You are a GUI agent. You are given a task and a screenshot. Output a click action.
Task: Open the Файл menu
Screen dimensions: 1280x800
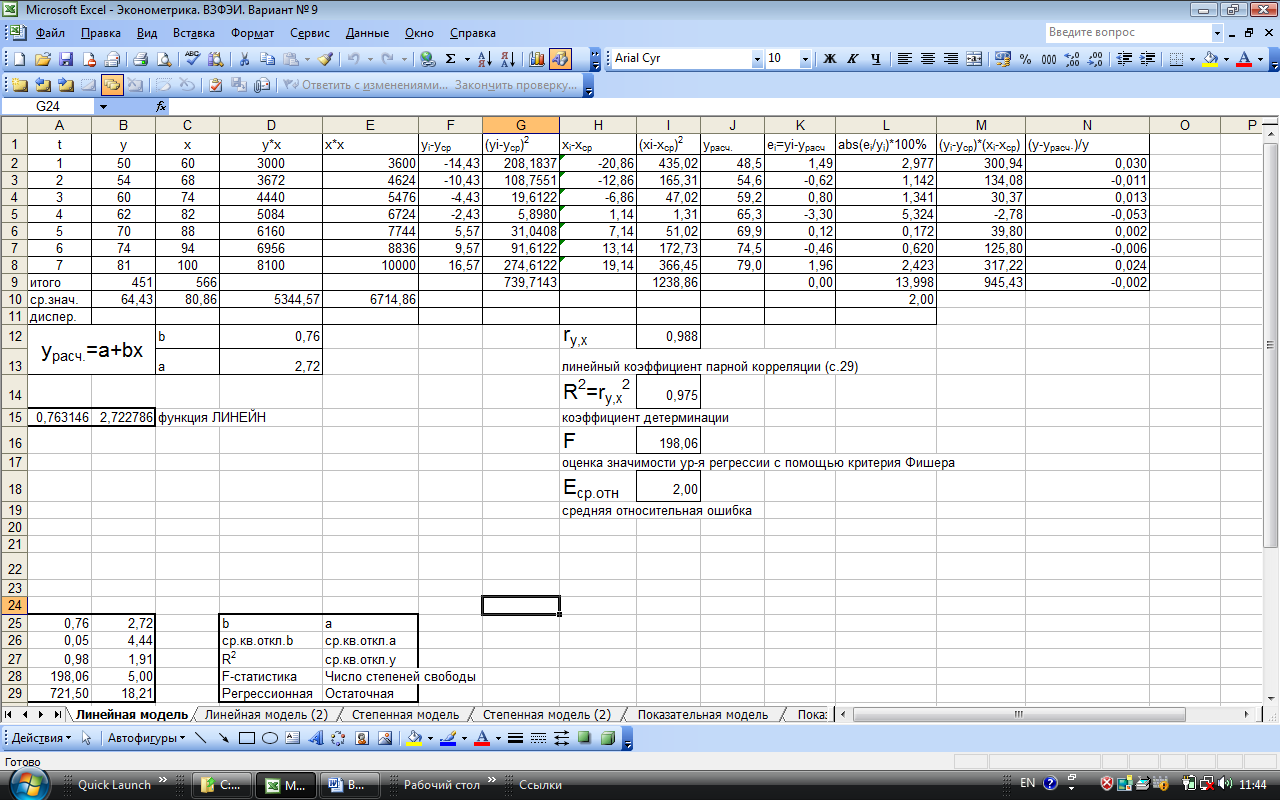(50, 33)
